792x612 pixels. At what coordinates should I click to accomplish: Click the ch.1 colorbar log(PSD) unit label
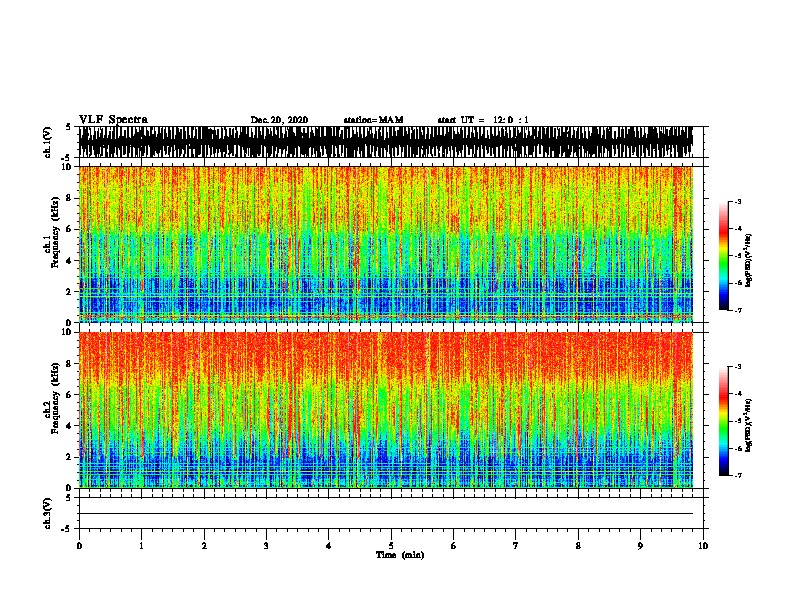click(x=749, y=260)
